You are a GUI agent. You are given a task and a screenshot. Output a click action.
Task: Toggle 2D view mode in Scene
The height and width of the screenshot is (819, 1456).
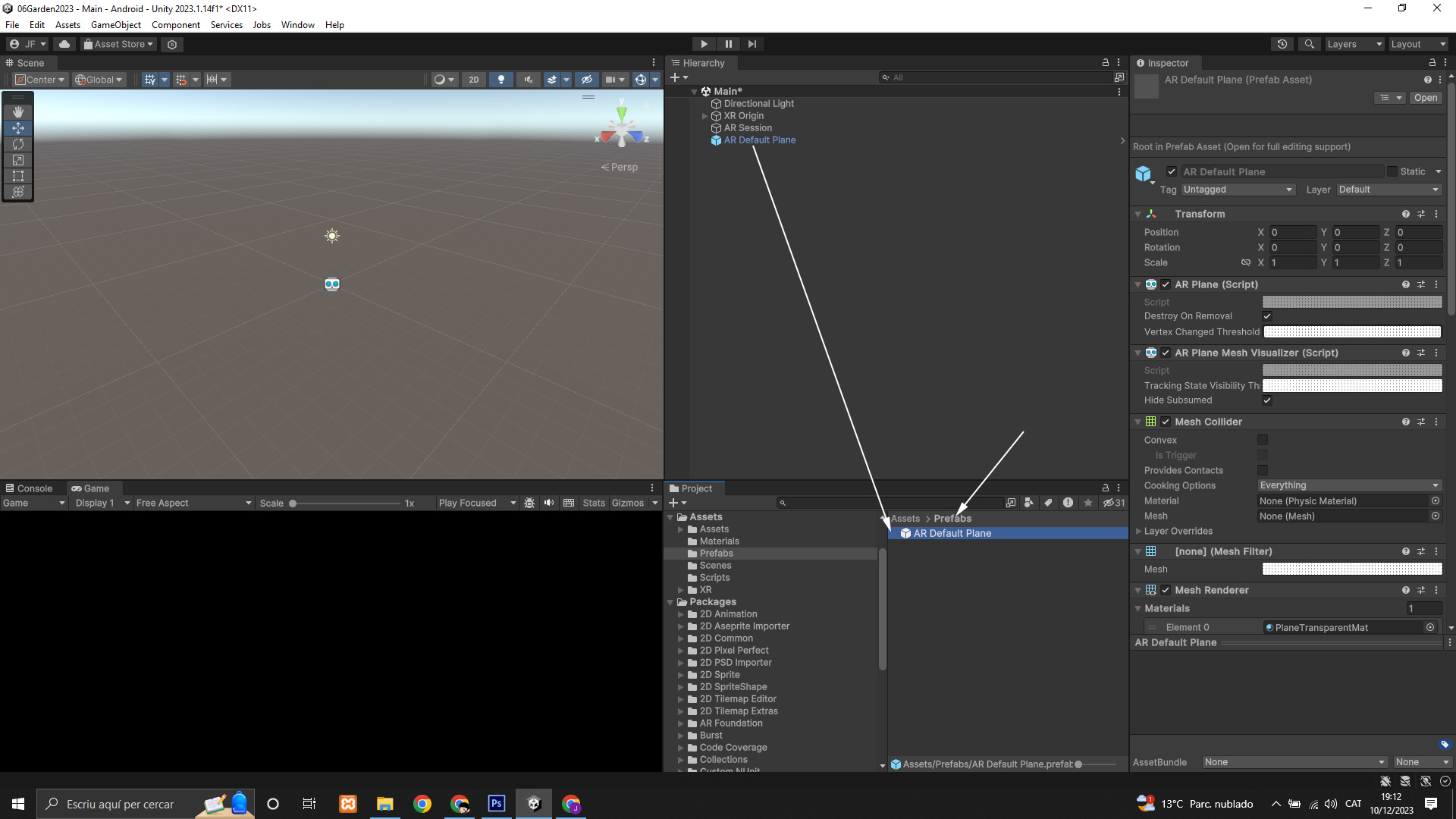tap(474, 80)
